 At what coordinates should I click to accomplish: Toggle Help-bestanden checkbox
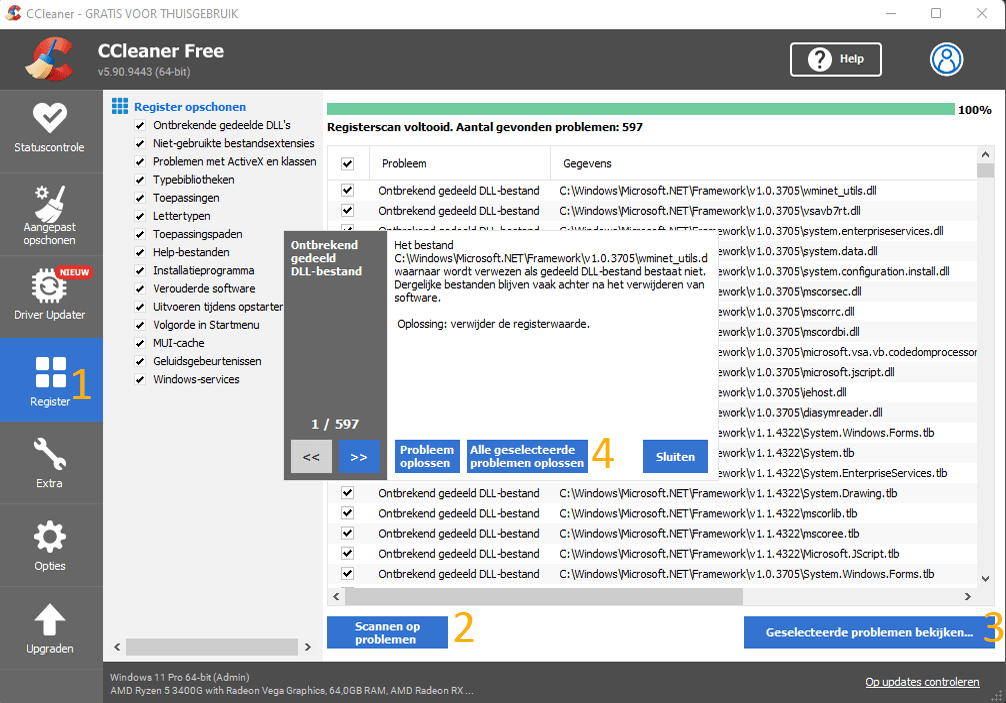coord(140,252)
